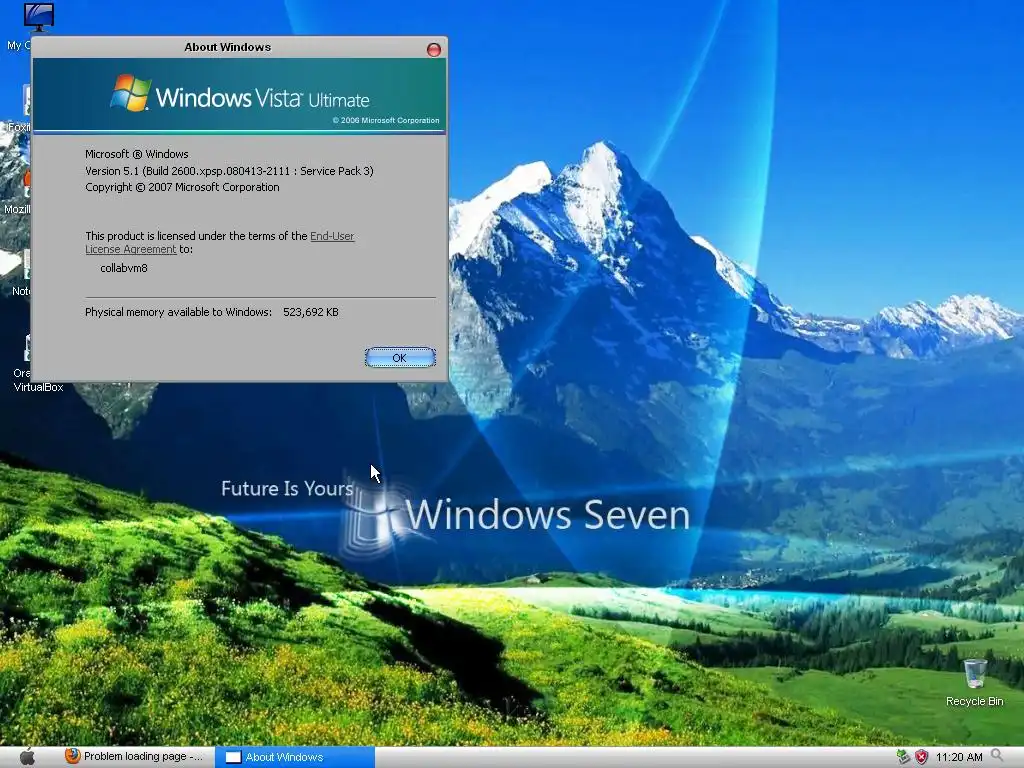1024x768 pixels.
Task: Select the About Windows taskbar button
Action: pos(295,757)
